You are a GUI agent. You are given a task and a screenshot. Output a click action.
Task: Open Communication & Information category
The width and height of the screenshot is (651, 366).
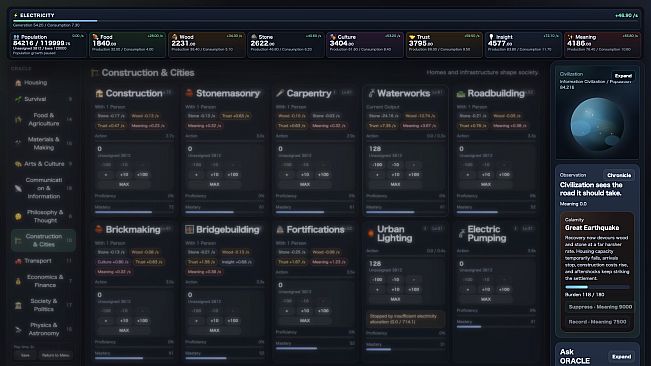tap(43, 188)
